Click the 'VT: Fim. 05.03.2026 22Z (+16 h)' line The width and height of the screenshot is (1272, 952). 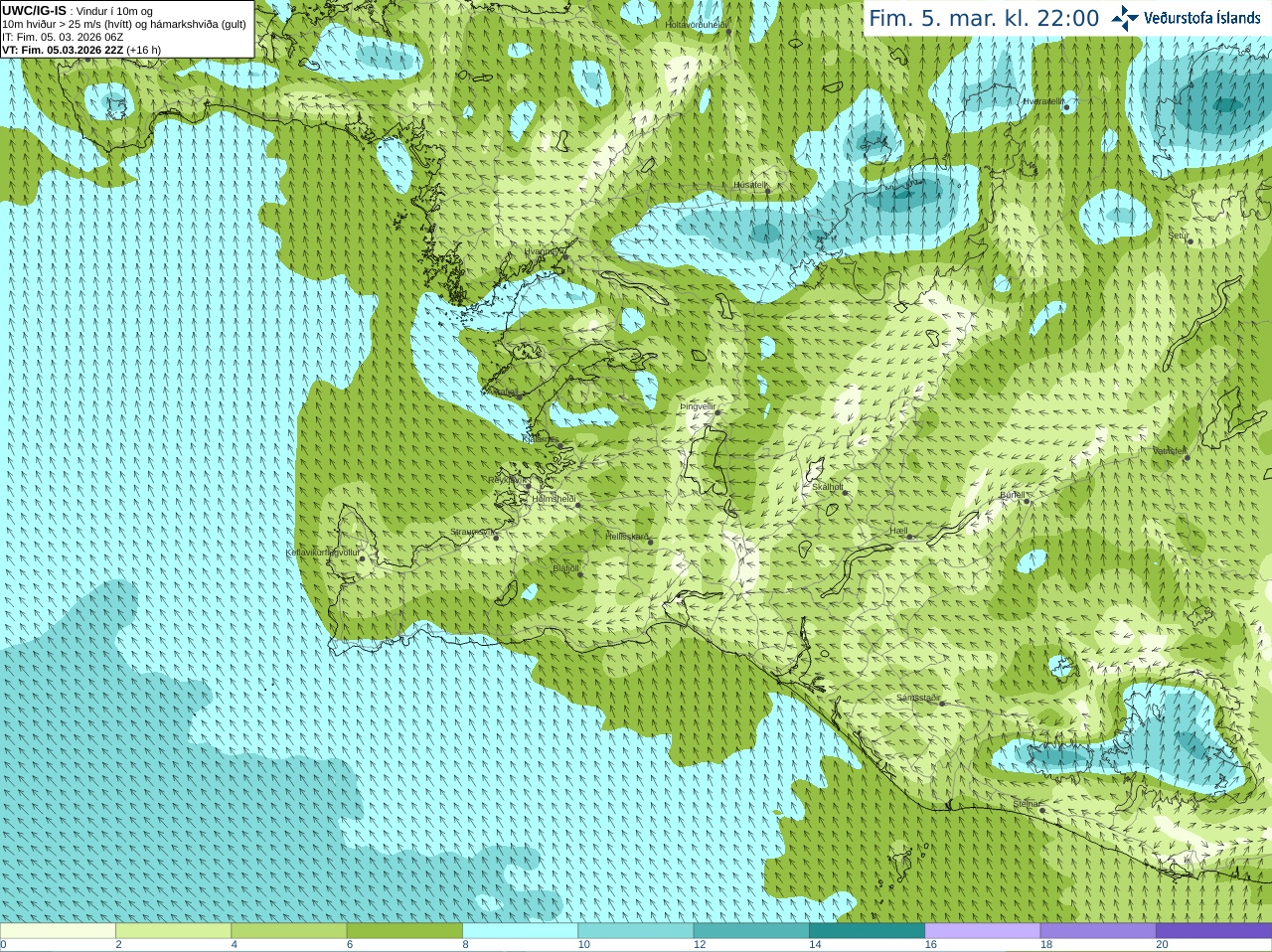[x=81, y=50]
